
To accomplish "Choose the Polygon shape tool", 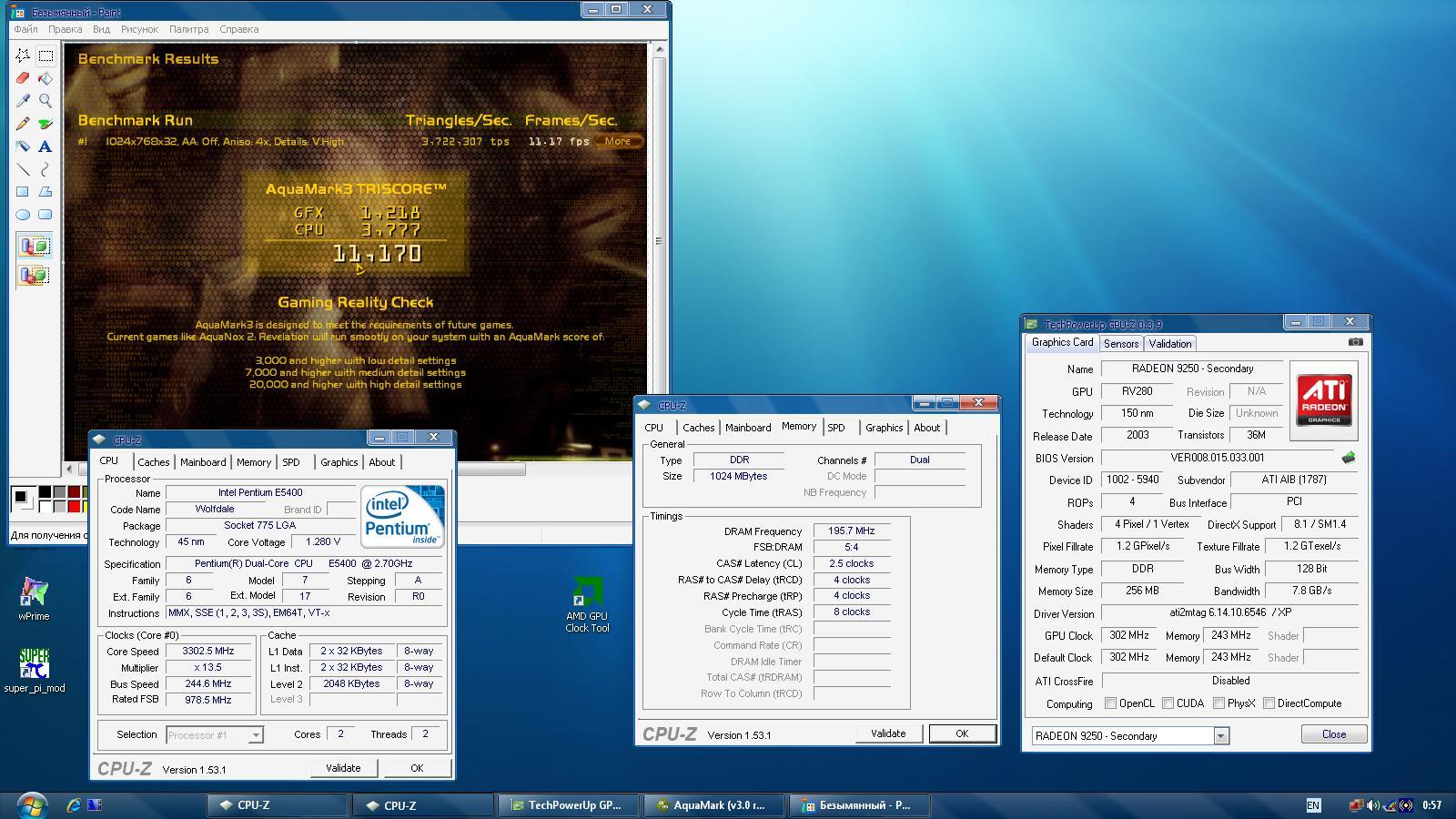I will point(45,191).
